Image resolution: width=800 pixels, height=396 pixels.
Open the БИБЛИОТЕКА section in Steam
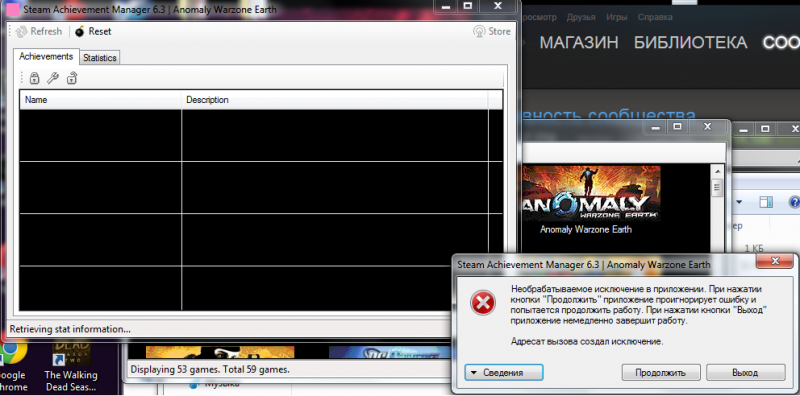tap(690, 43)
